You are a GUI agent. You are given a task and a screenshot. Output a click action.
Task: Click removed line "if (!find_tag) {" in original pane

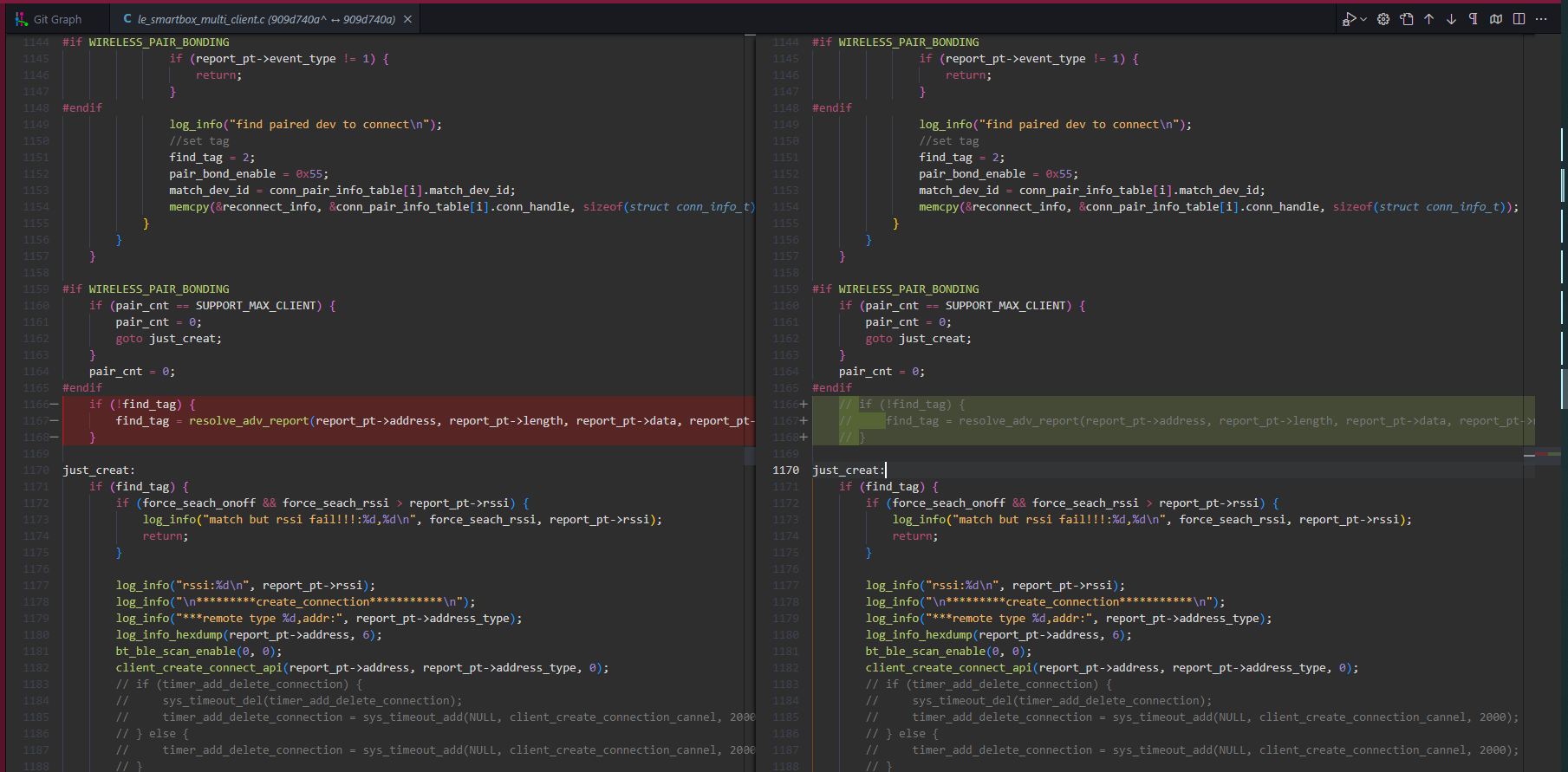point(142,405)
